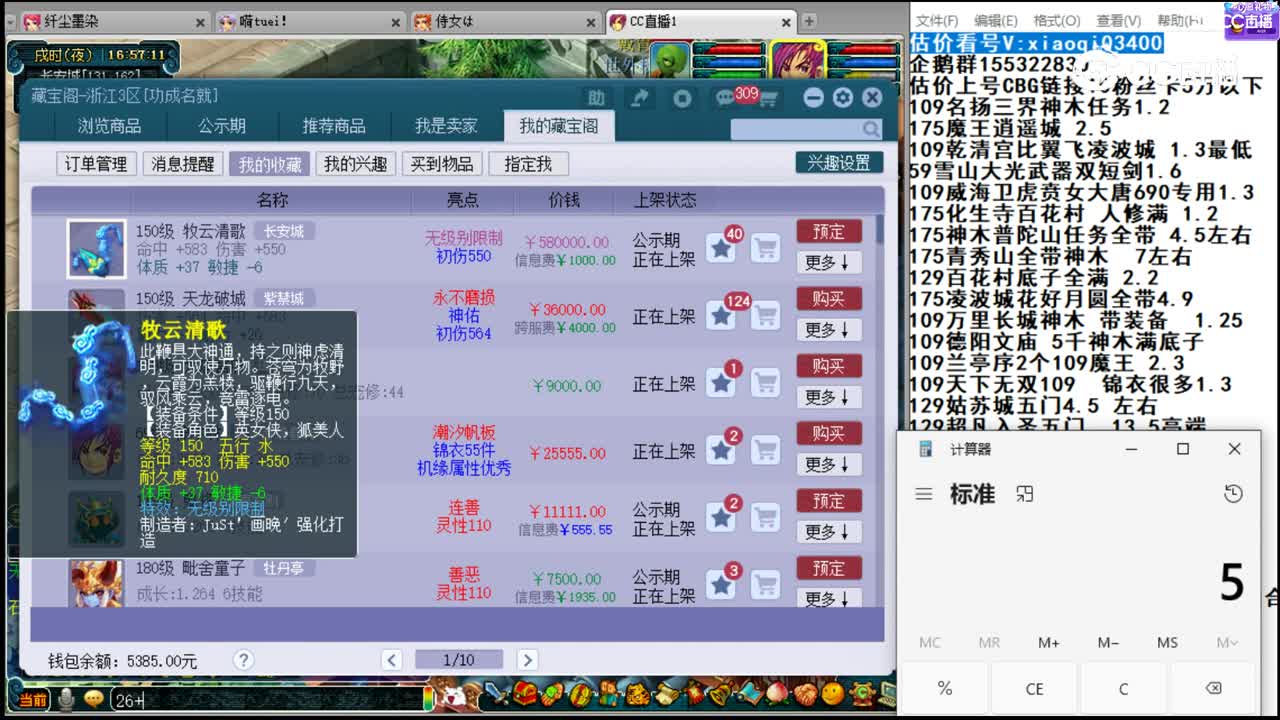Image resolution: width=1280 pixels, height=720 pixels.
Task: Click the 购买 button for 天龙破城
Action: [828, 298]
